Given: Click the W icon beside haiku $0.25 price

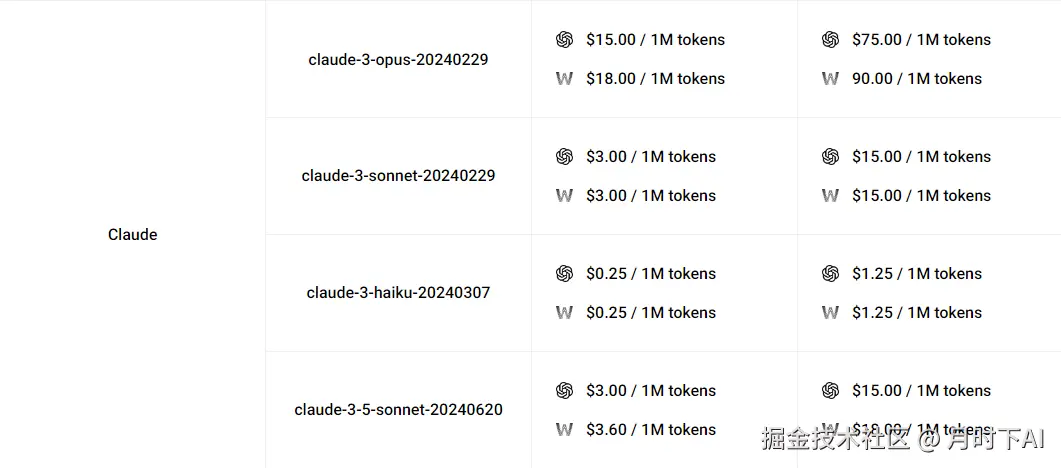Looking at the screenshot, I should pyautogui.click(x=564, y=313).
